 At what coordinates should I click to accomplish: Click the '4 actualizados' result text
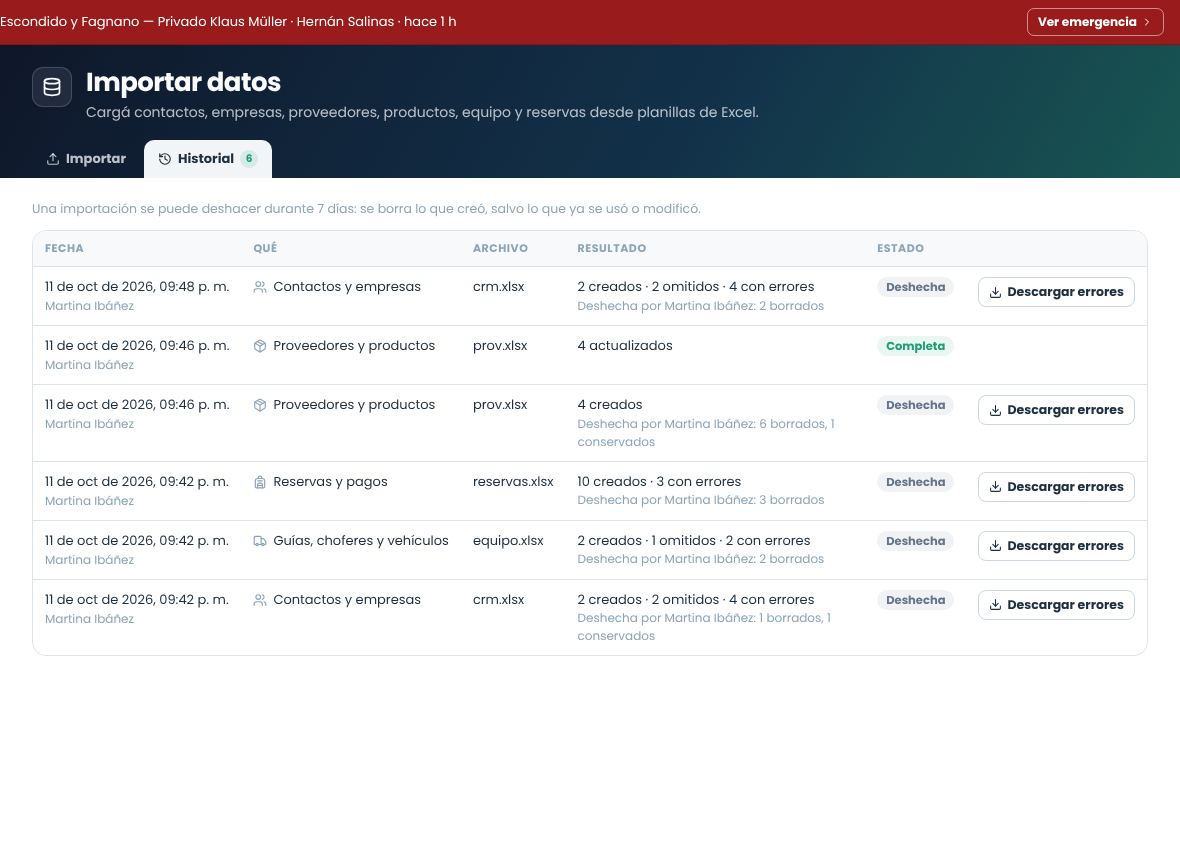pyautogui.click(x=625, y=345)
